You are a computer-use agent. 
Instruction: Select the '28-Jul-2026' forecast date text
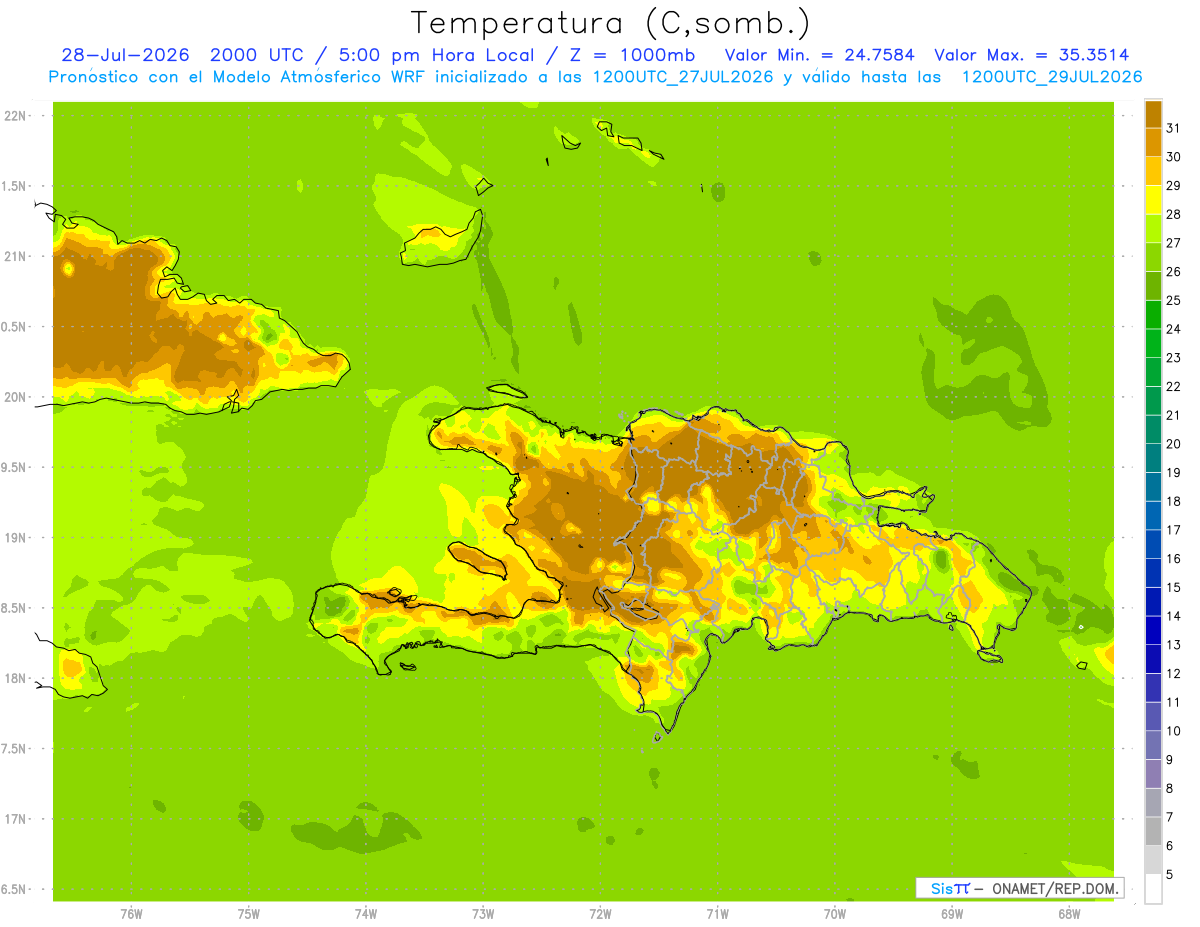125,55
